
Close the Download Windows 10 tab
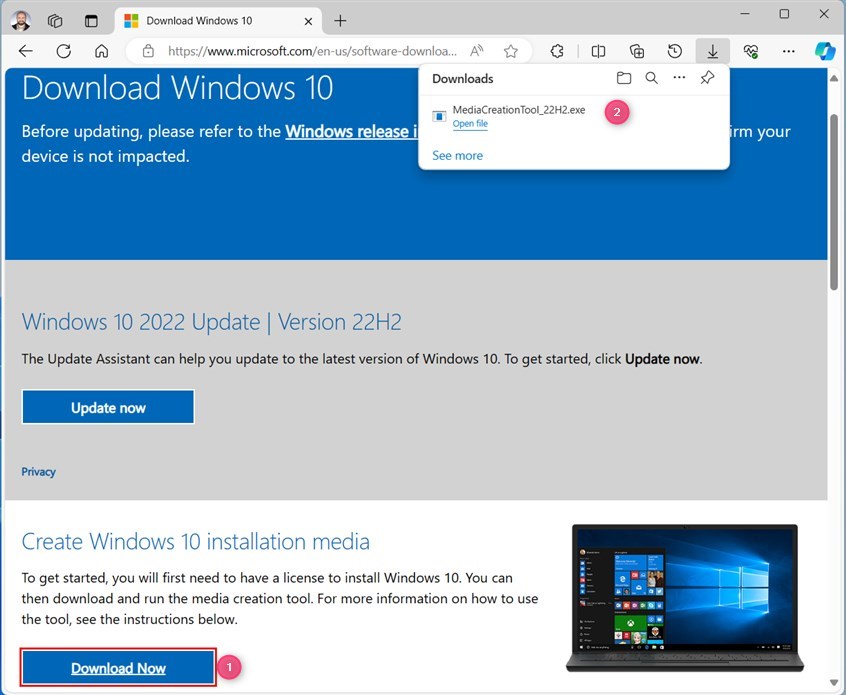click(x=308, y=21)
